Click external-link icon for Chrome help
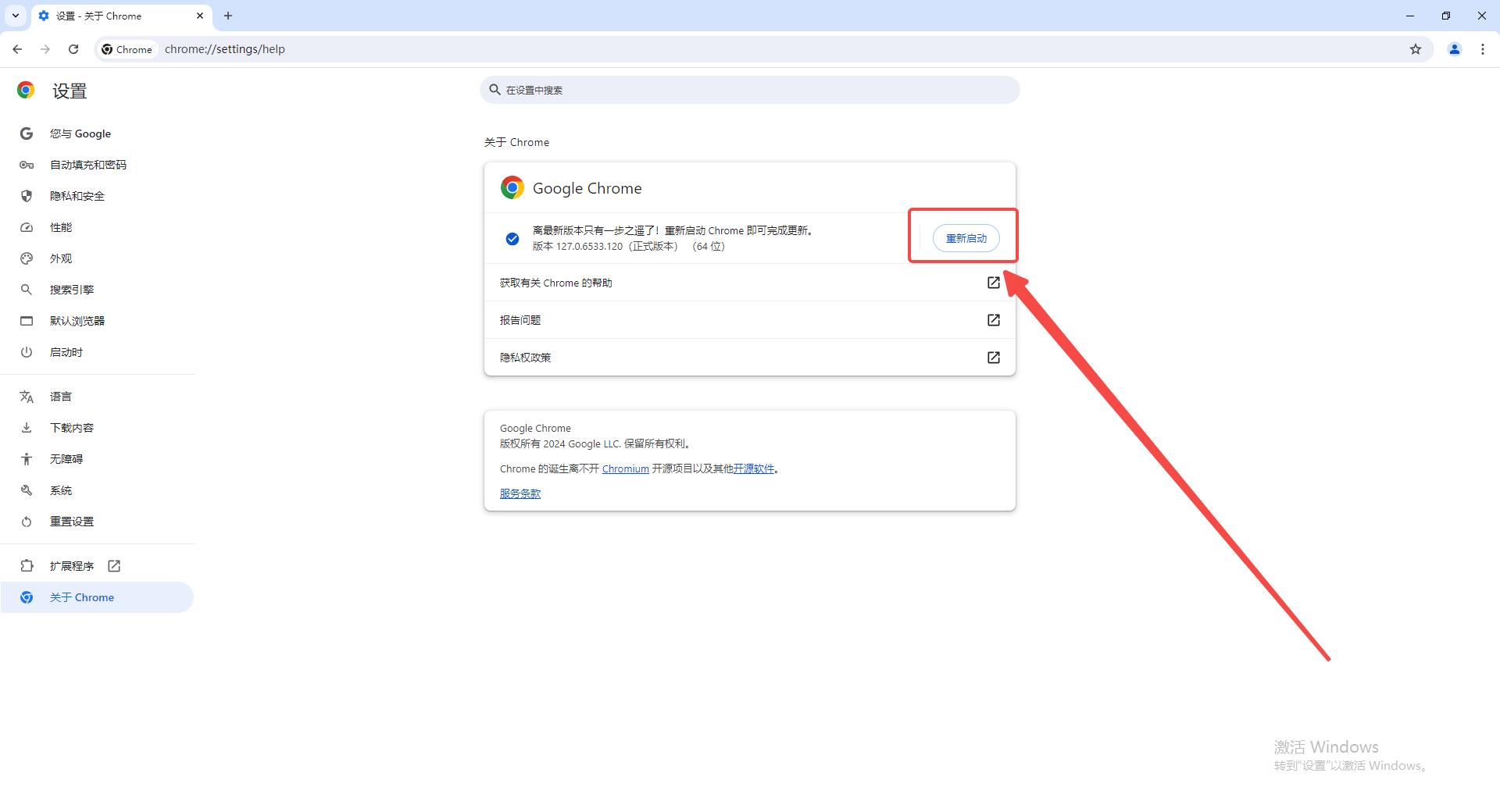The image size is (1500, 812). click(x=994, y=283)
